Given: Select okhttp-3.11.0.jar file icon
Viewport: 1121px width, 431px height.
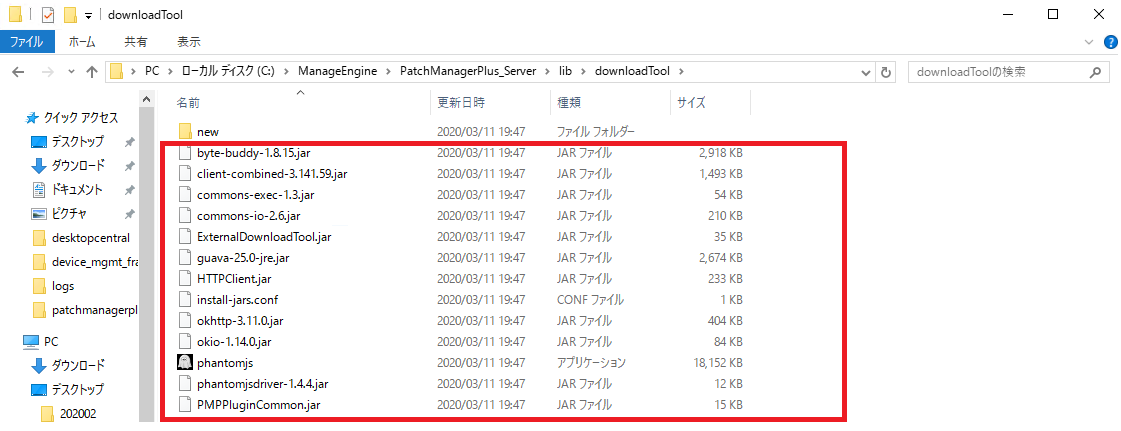Looking at the screenshot, I should [x=185, y=321].
